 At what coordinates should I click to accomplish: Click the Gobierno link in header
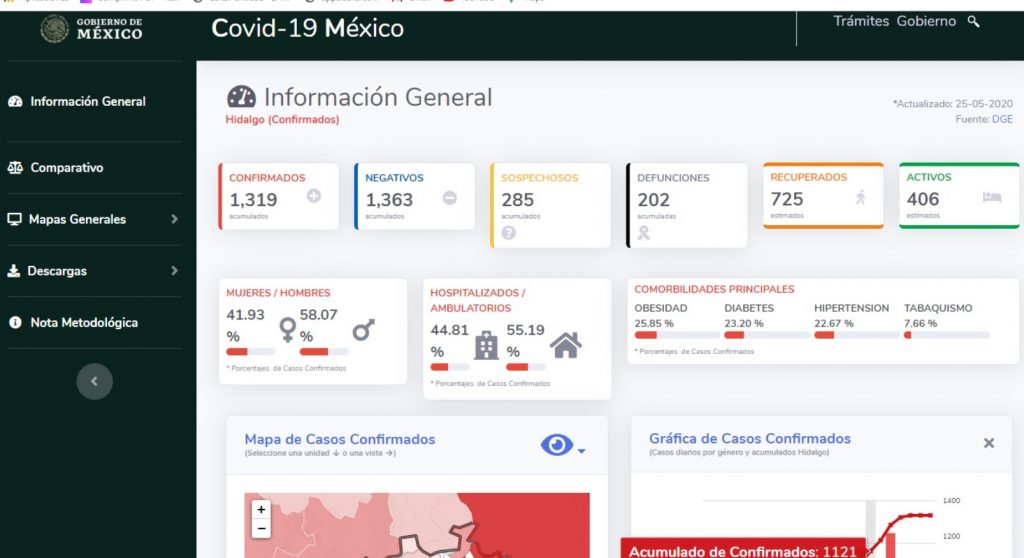point(926,21)
